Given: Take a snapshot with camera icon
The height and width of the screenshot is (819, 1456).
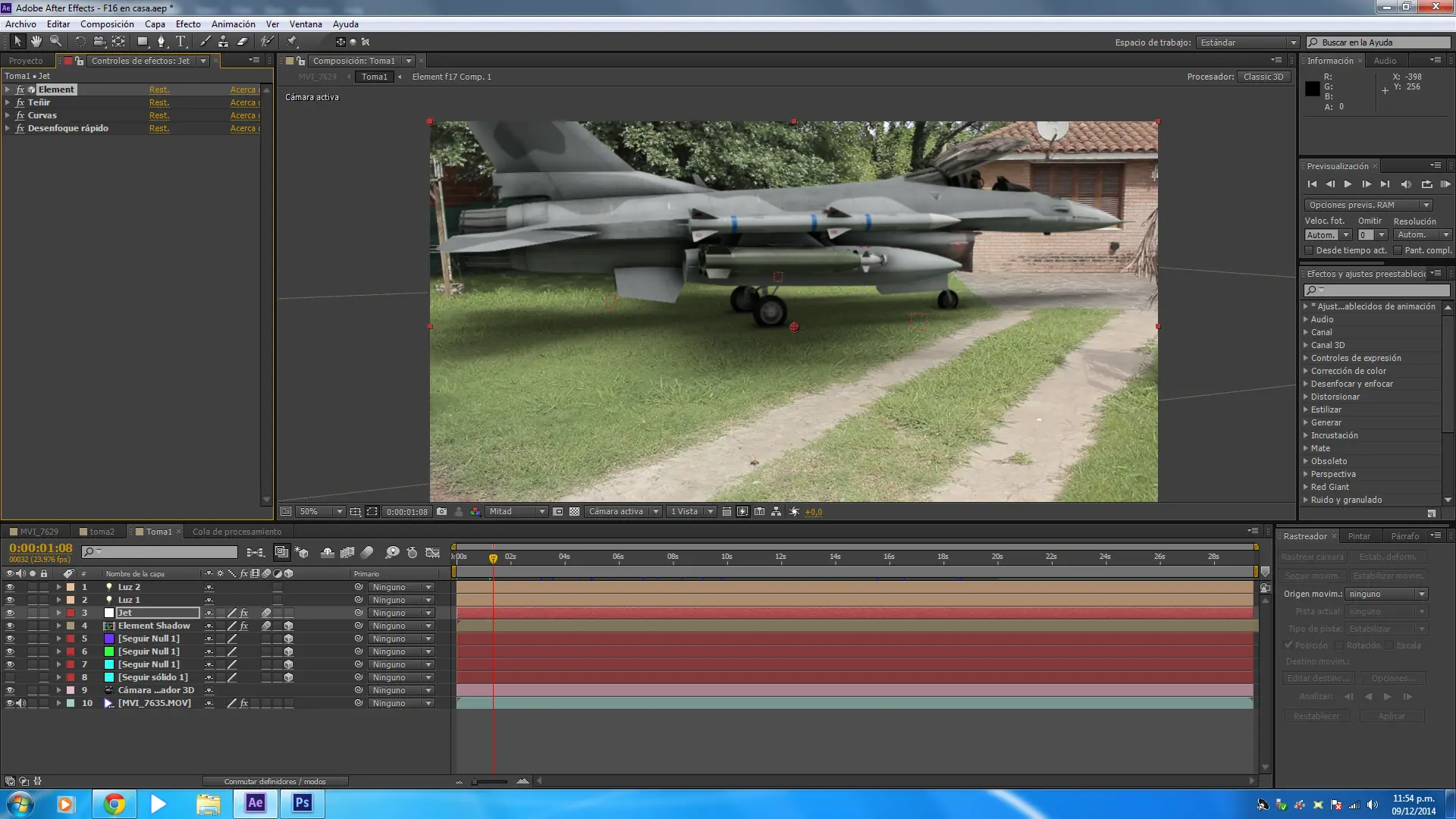Looking at the screenshot, I should [x=441, y=512].
